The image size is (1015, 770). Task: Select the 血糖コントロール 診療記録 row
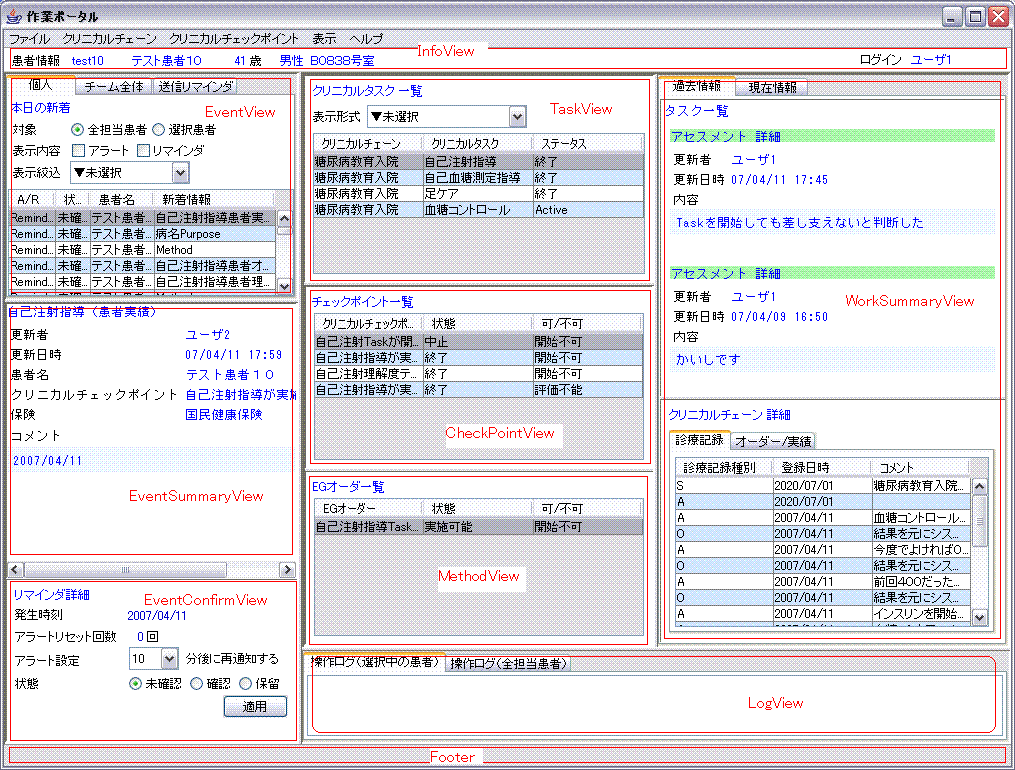tap(823, 518)
